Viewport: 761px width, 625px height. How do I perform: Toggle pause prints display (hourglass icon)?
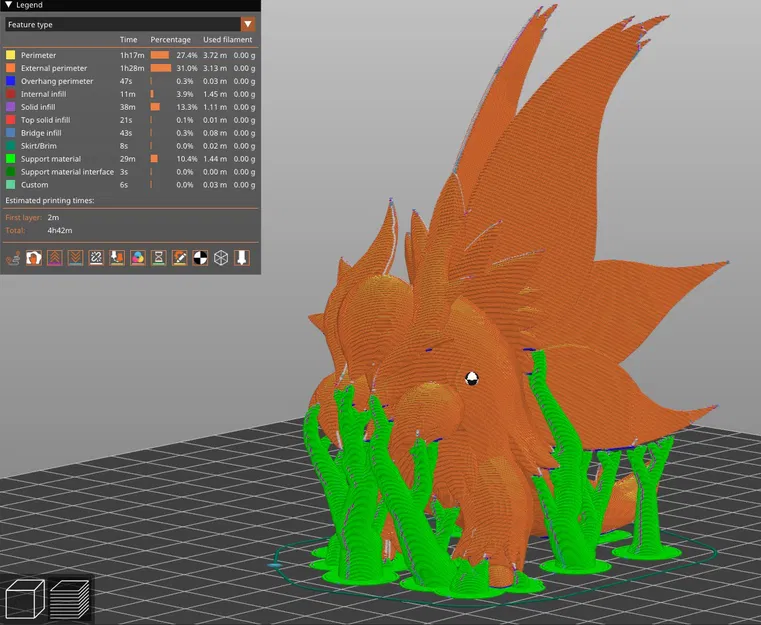(159, 258)
